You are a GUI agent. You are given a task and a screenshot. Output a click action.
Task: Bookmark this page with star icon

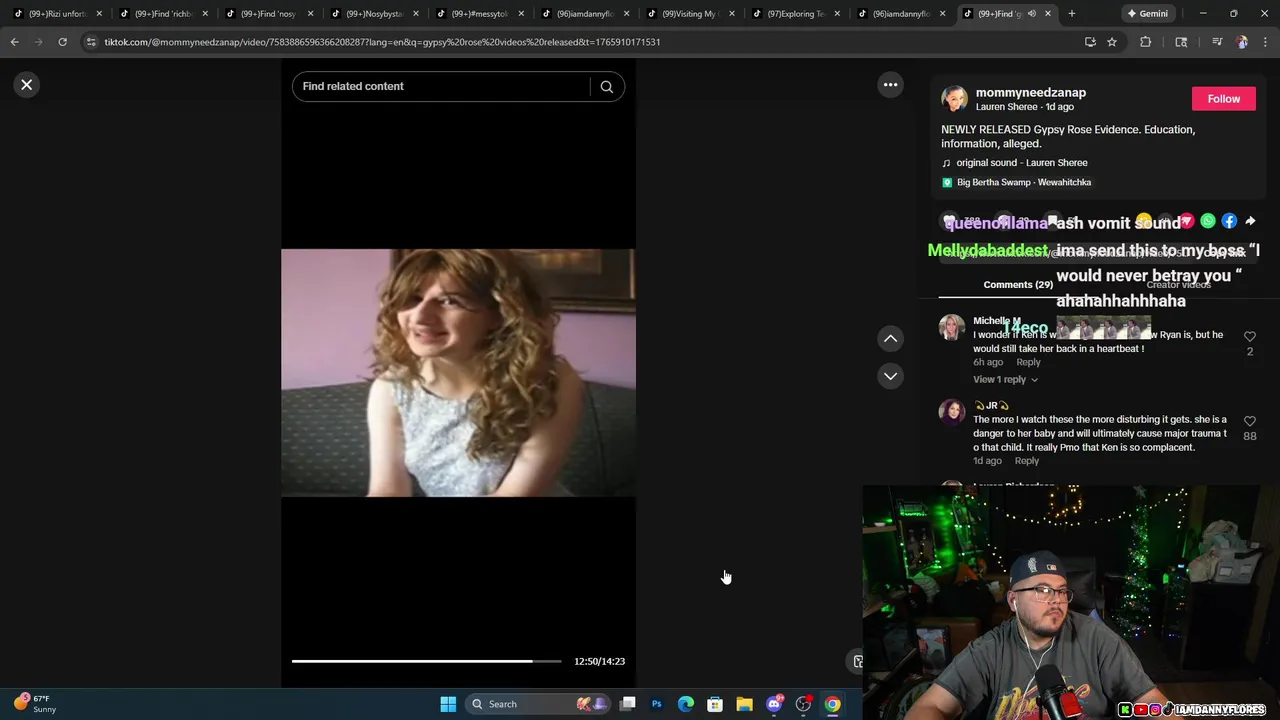click(x=1111, y=42)
